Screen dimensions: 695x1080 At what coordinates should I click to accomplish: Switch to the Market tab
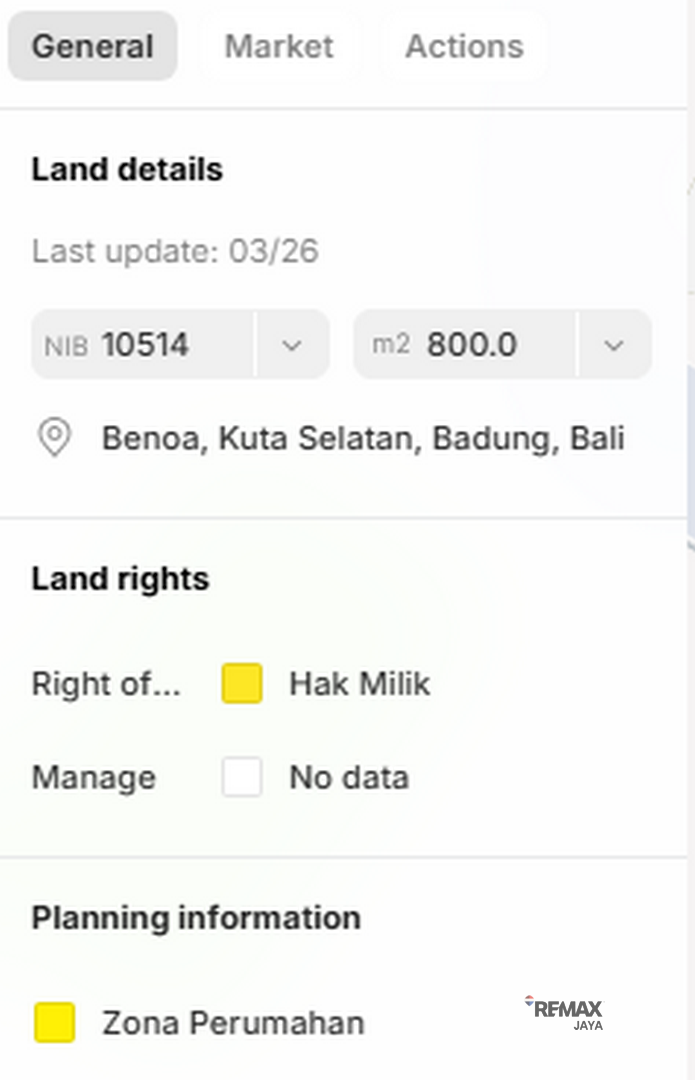[278, 46]
